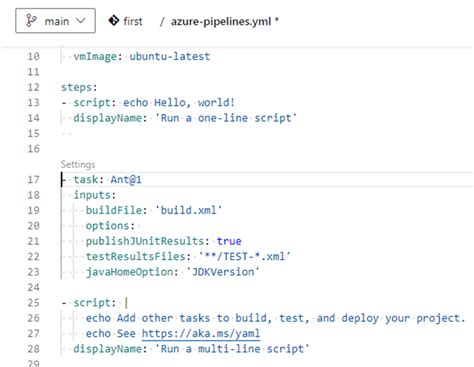Click testResultsFiles '**/TEST-*.xml' value

[245, 257]
